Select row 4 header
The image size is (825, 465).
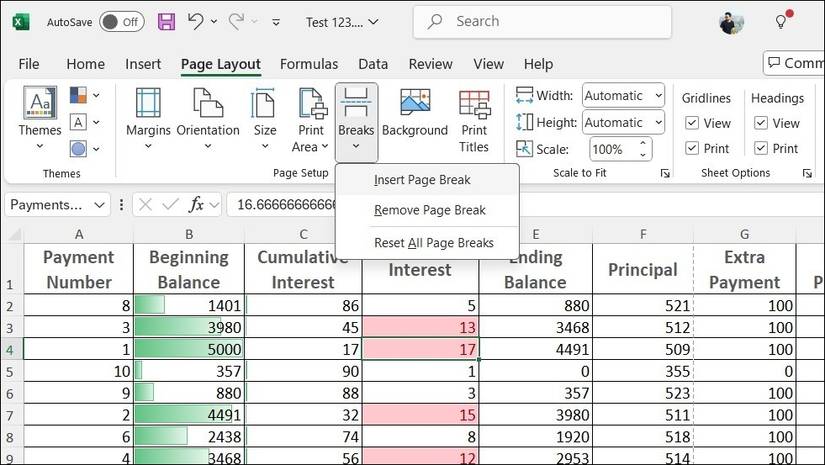[x=12, y=349]
